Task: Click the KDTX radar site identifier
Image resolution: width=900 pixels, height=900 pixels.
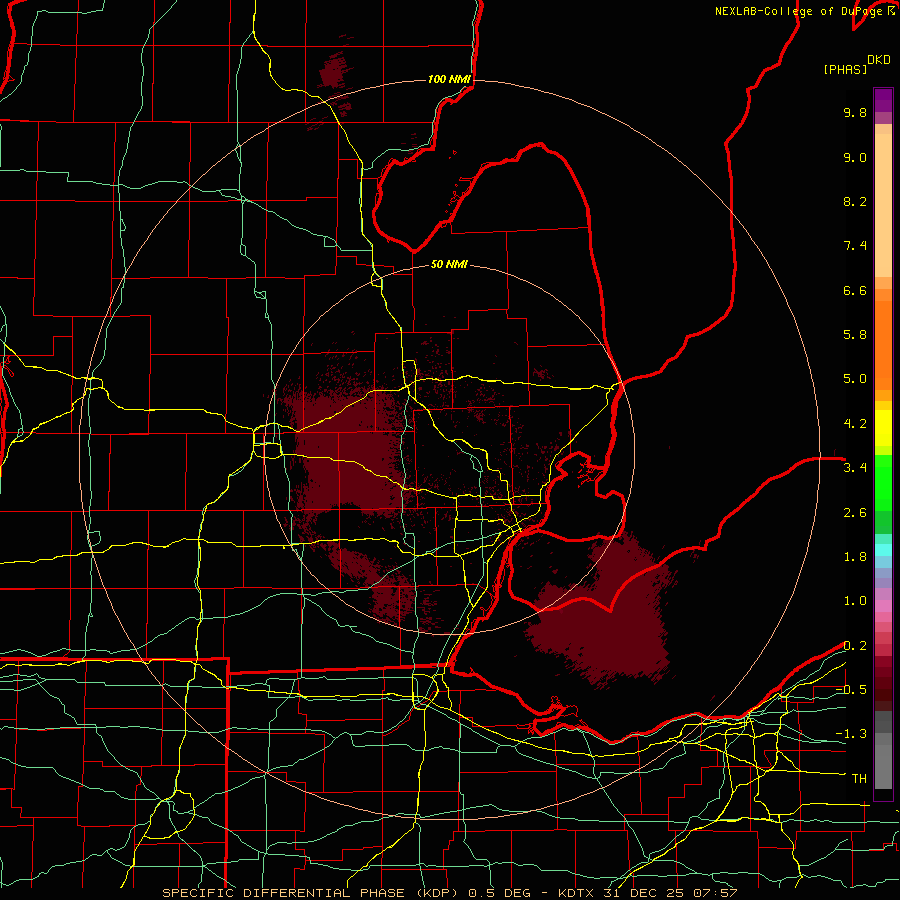Action: pyautogui.click(x=577, y=893)
